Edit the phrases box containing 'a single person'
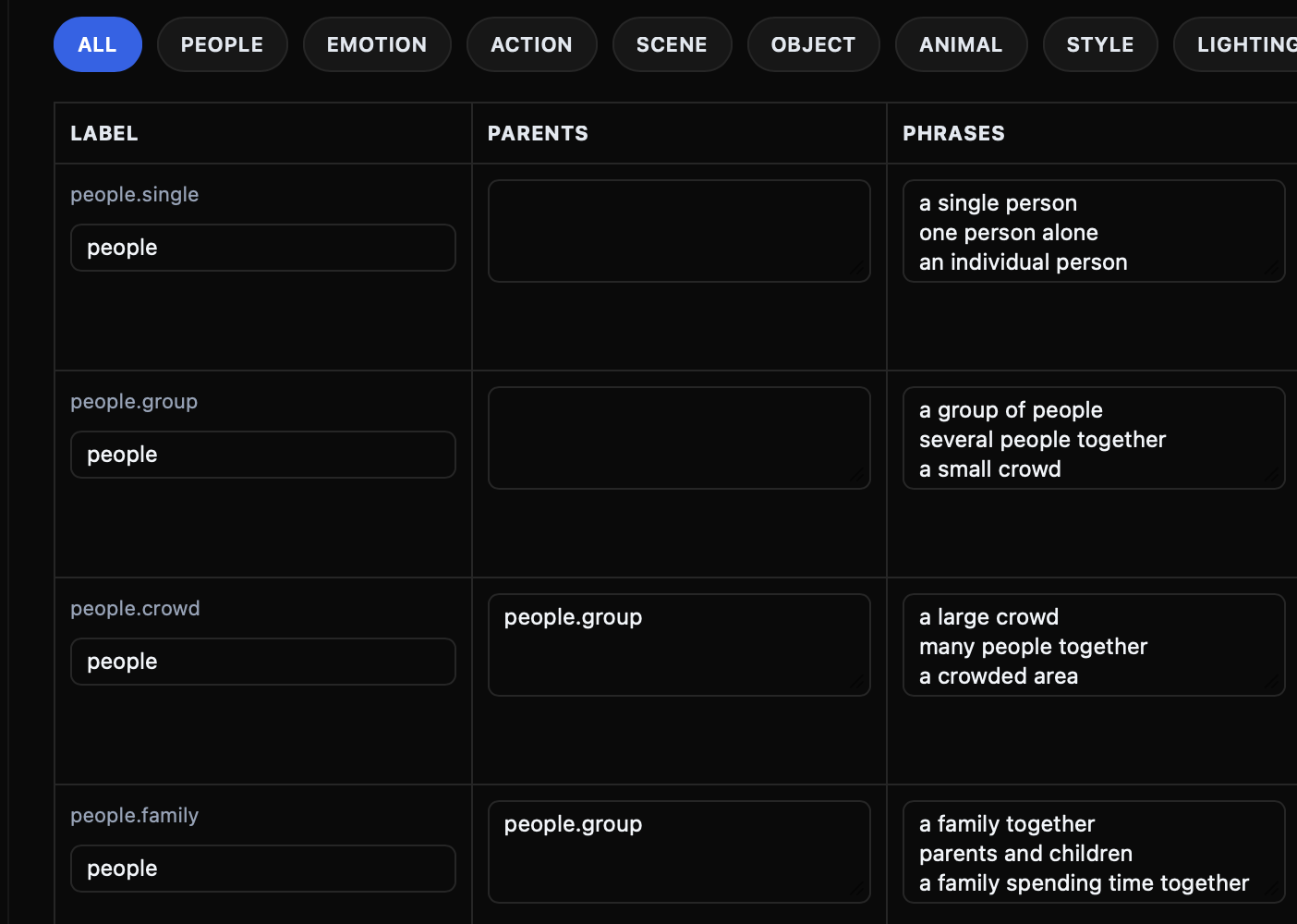This screenshot has width=1297, height=924. (x=1094, y=231)
